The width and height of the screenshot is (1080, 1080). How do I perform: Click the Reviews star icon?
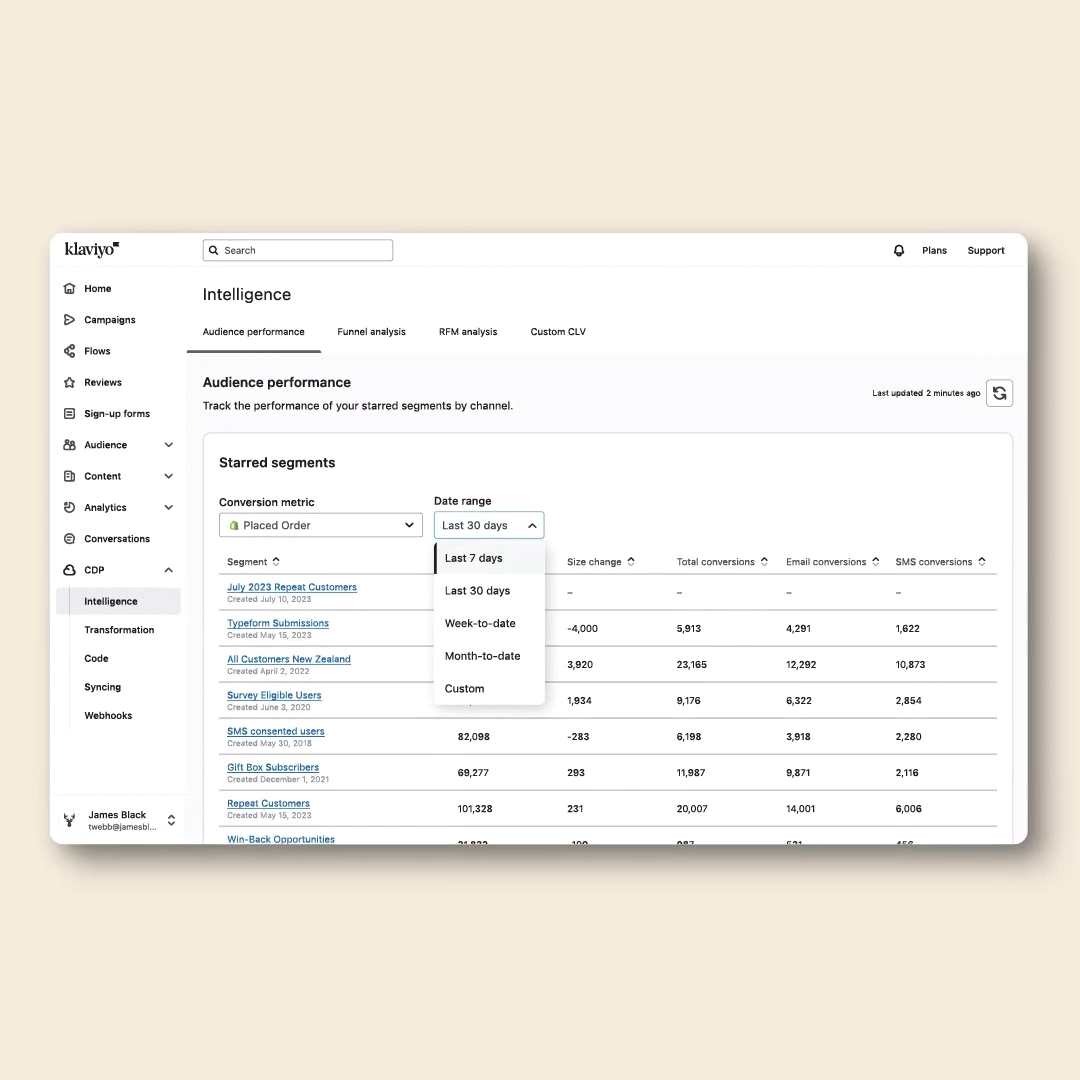pos(69,382)
